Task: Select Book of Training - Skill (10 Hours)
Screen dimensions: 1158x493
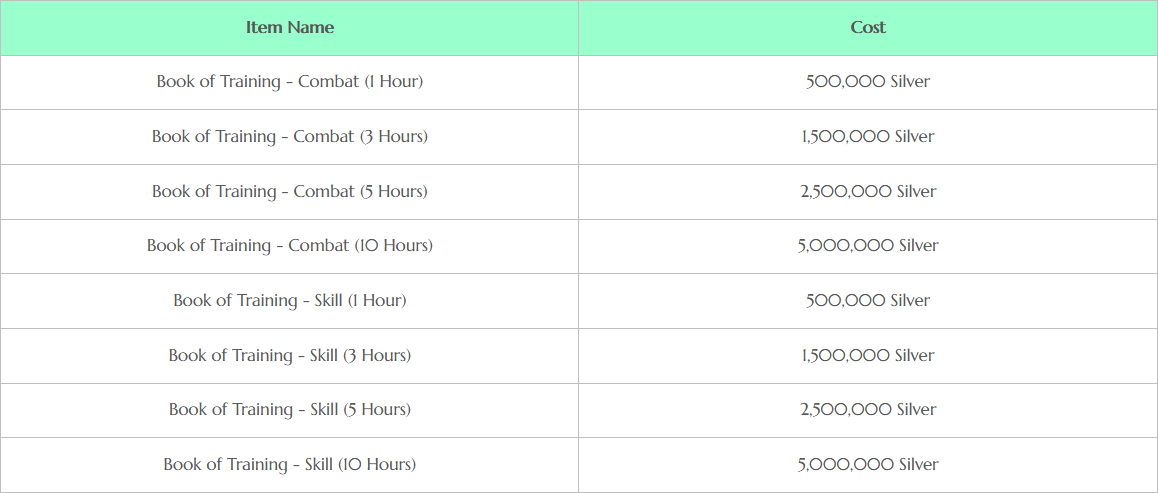Action: pos(290,464)
